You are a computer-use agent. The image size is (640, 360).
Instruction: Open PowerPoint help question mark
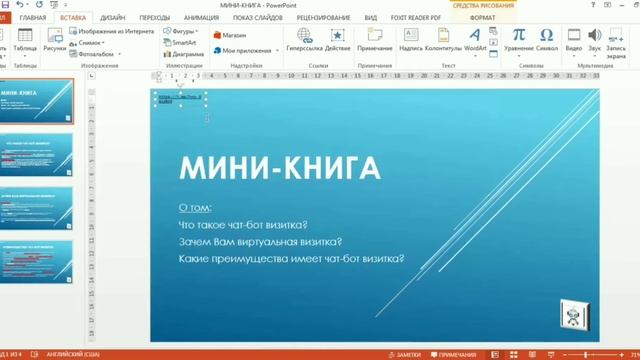pos(593,5)
